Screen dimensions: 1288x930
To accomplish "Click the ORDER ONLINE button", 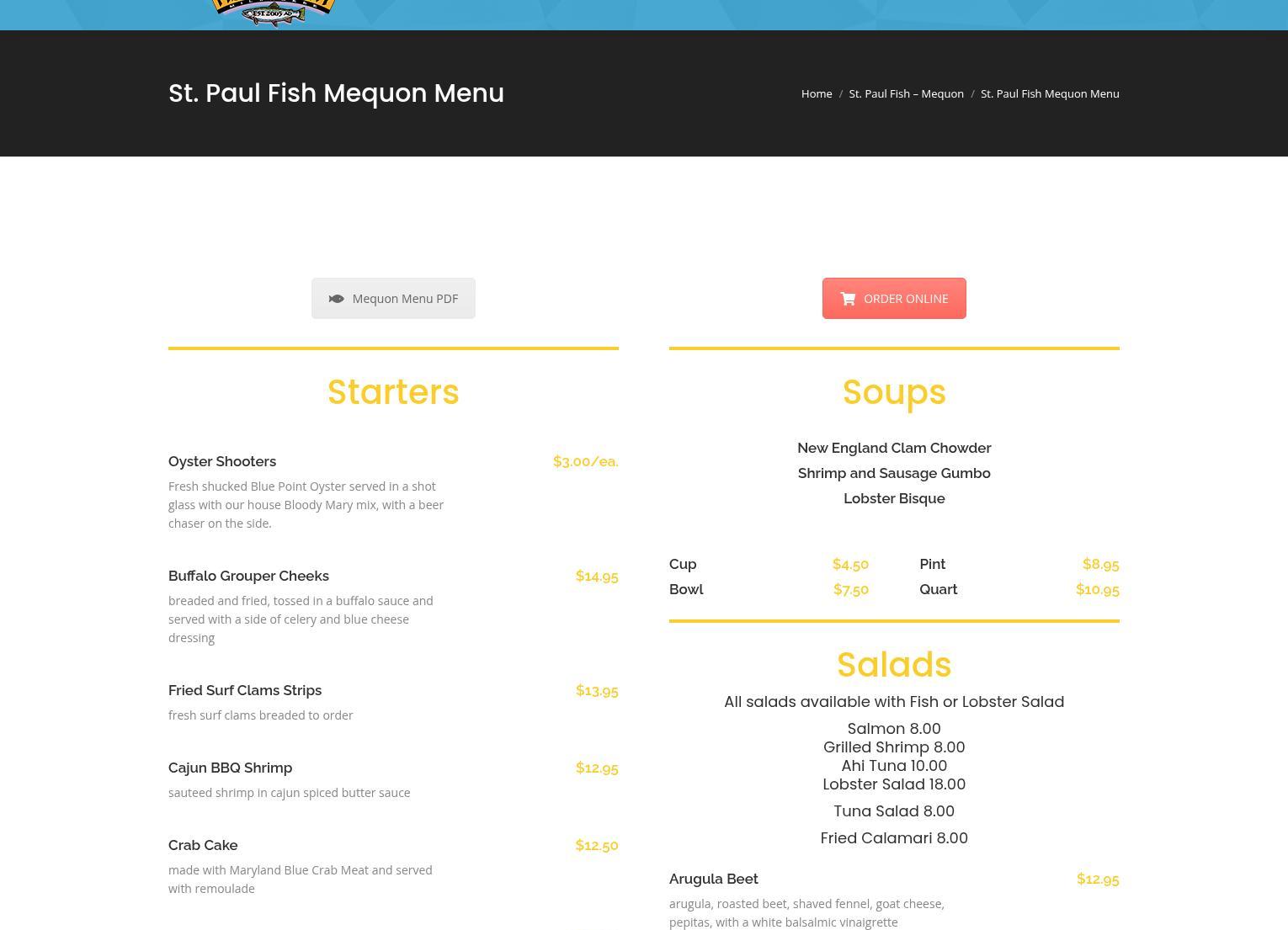I will 894,299.
